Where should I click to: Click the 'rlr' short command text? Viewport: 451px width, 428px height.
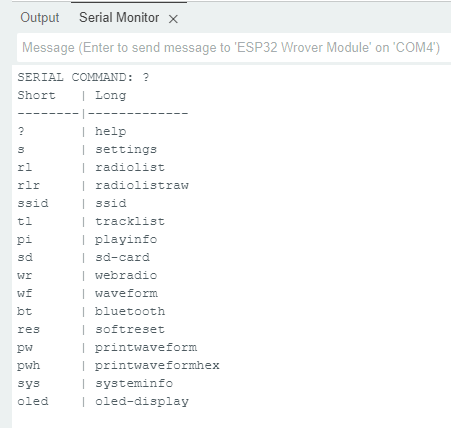coord(29,185)
